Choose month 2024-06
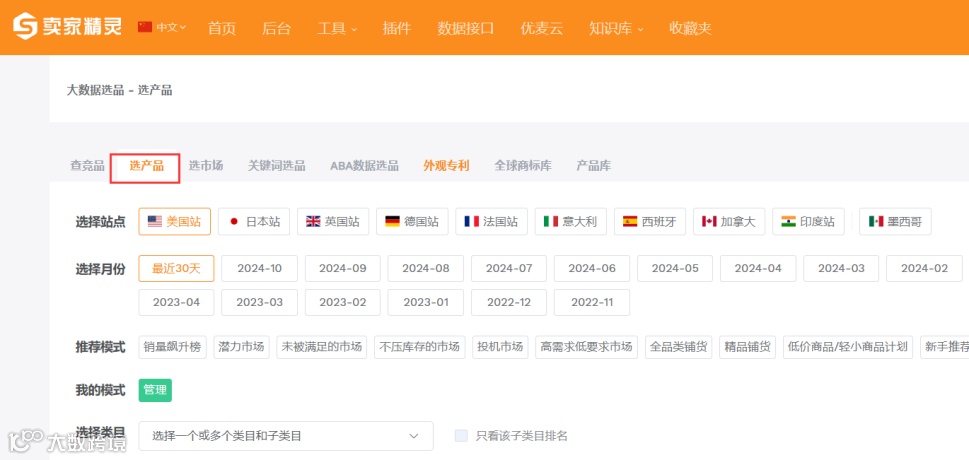This screenshot has width=969, height=460. point(591,268)
